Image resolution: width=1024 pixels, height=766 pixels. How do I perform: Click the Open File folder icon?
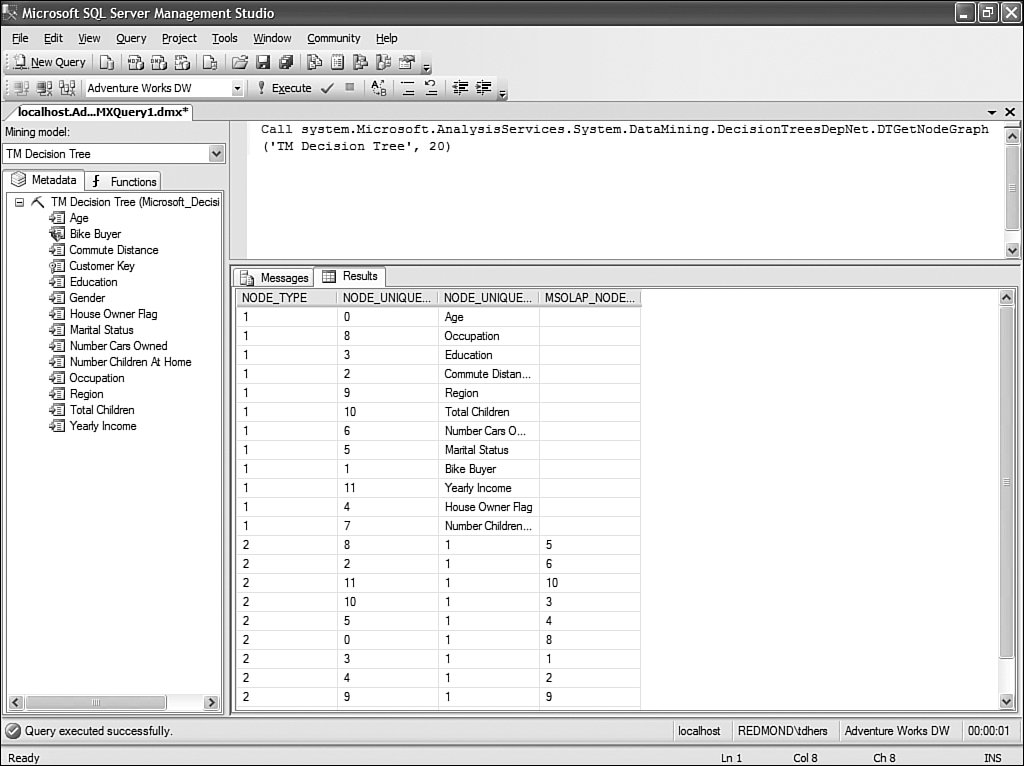pyautogui.click(x=239, y=62)
